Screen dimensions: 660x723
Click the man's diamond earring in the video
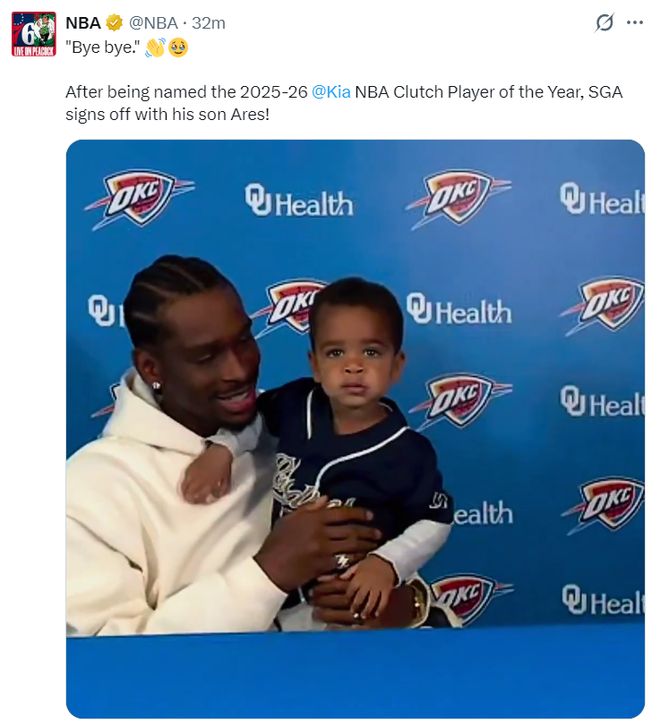pos(156,385)
